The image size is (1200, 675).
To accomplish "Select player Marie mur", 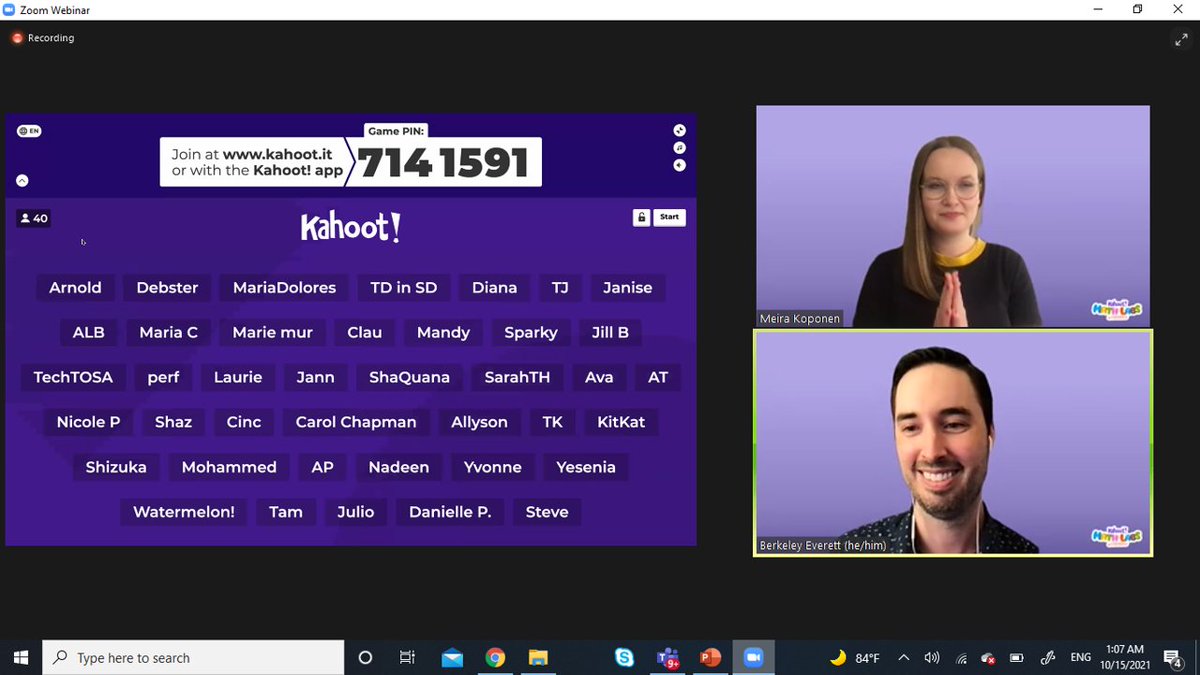I will point(273,333).
